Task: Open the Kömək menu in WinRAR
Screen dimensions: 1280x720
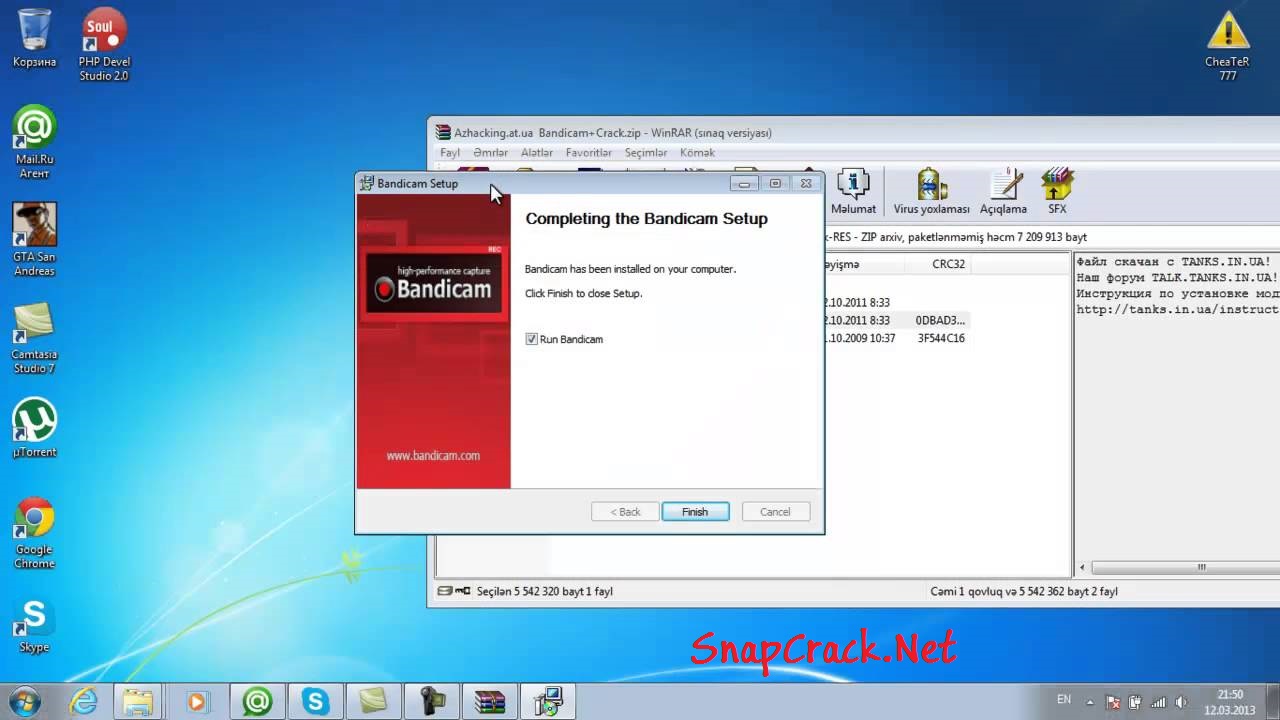Action: [697, 153]
